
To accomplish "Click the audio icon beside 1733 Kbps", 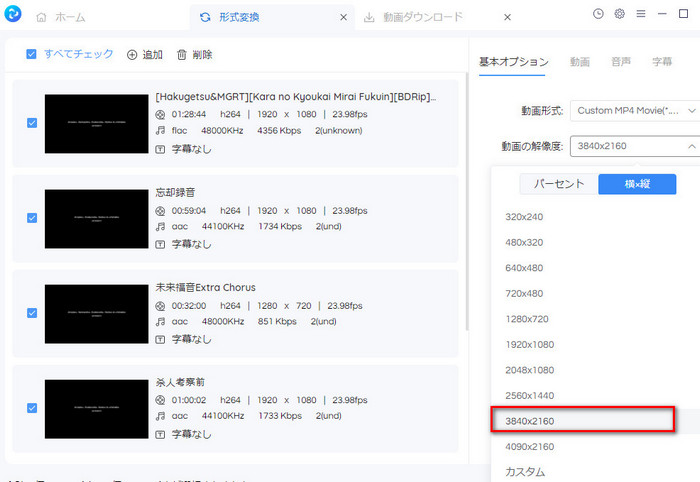I will coord(160,416).
